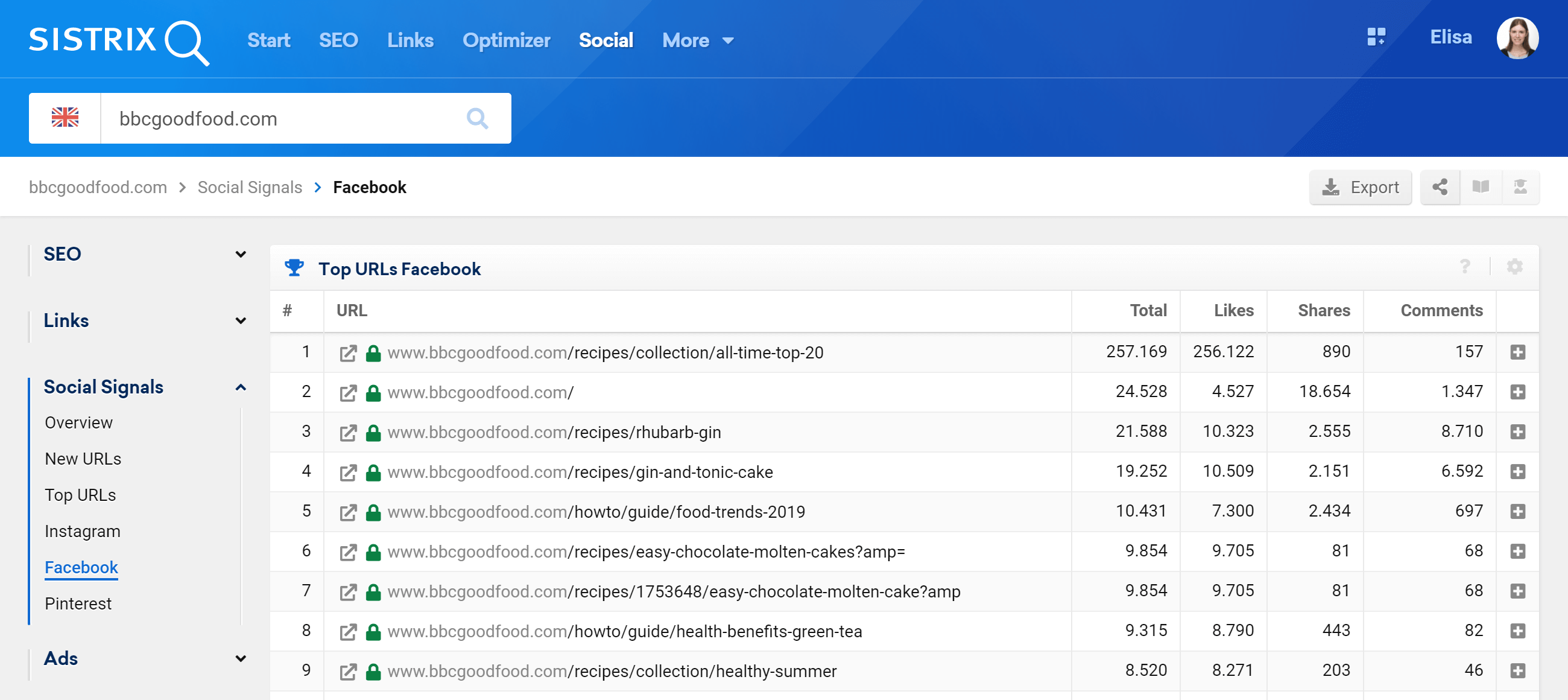Expand plus icon for homepage row
Image resolution: width=1568 pixels, height=700 pixels.
(x=1517, y=392)
